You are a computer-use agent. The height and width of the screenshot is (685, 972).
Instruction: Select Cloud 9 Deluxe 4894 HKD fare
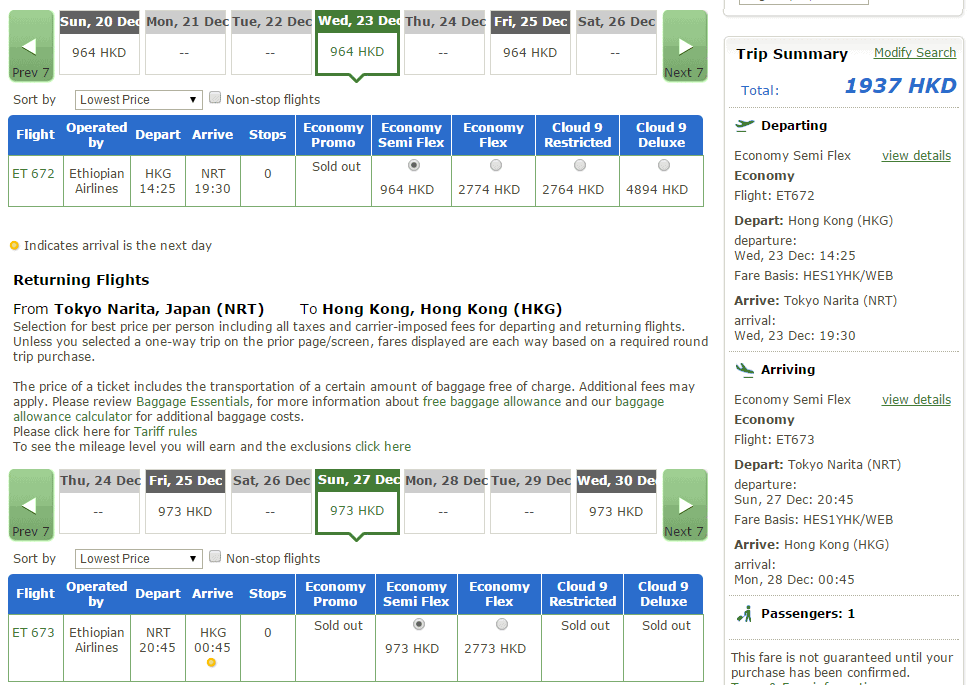click(x=662, y=166)
